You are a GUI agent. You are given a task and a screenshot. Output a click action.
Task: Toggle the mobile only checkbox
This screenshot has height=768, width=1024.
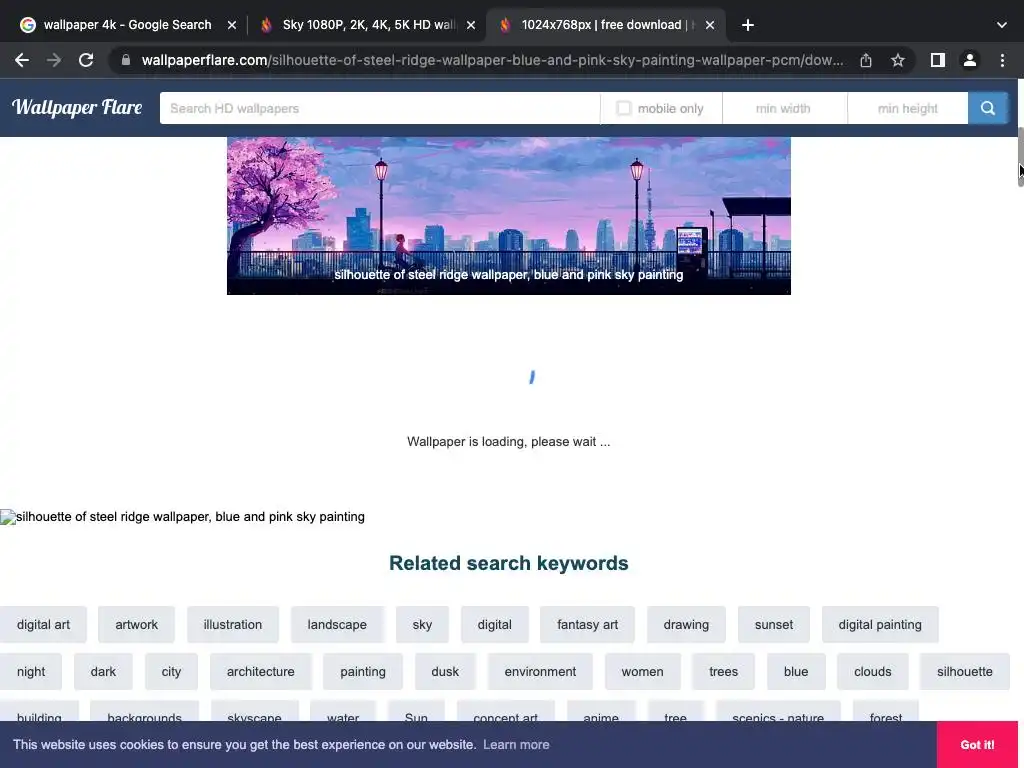point(624,108)
